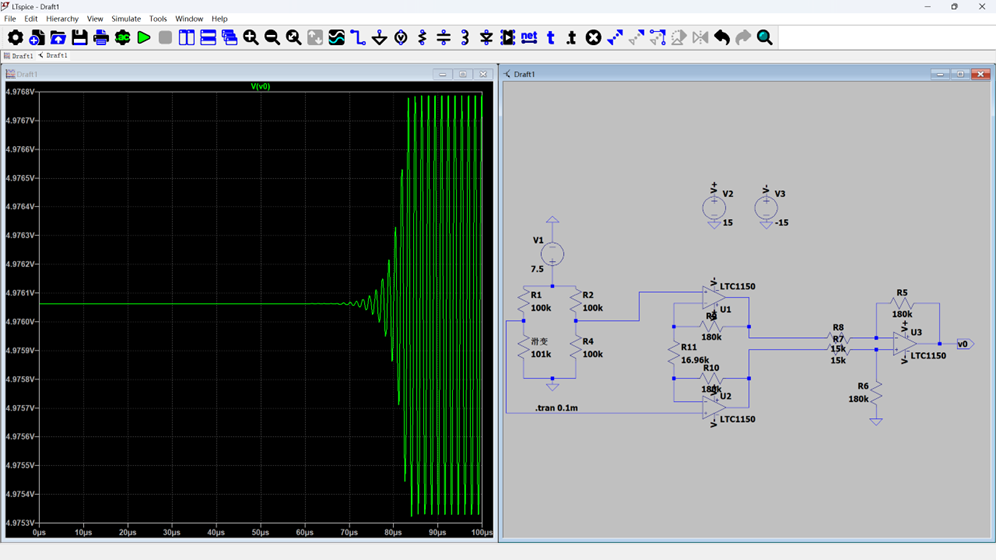Open the Window menu
The image size is (996, 560).
(x=189, y=19)
